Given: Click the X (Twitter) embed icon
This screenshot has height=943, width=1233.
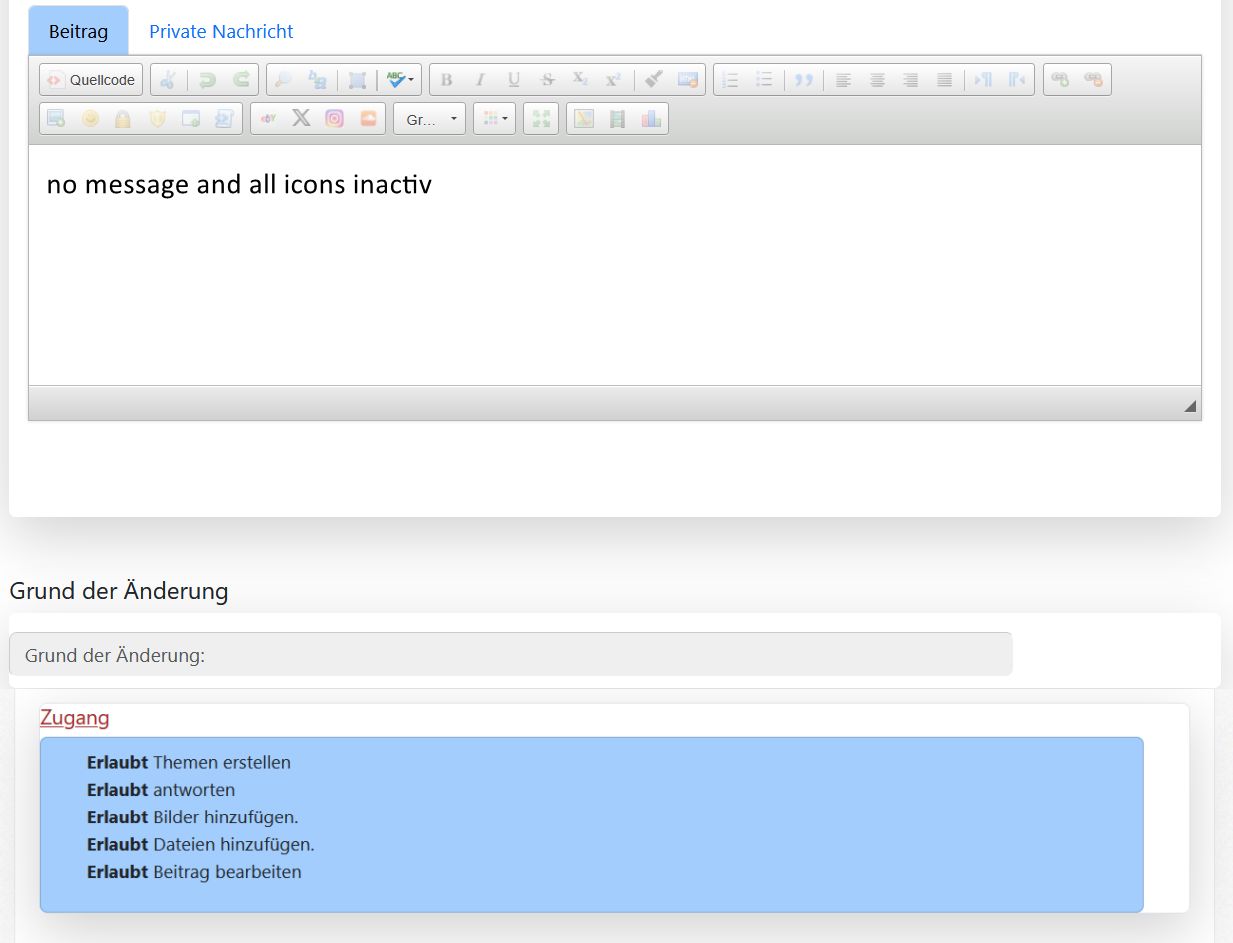Looking at the screenshot, I should pyautogui.click(x=301, y=119).
